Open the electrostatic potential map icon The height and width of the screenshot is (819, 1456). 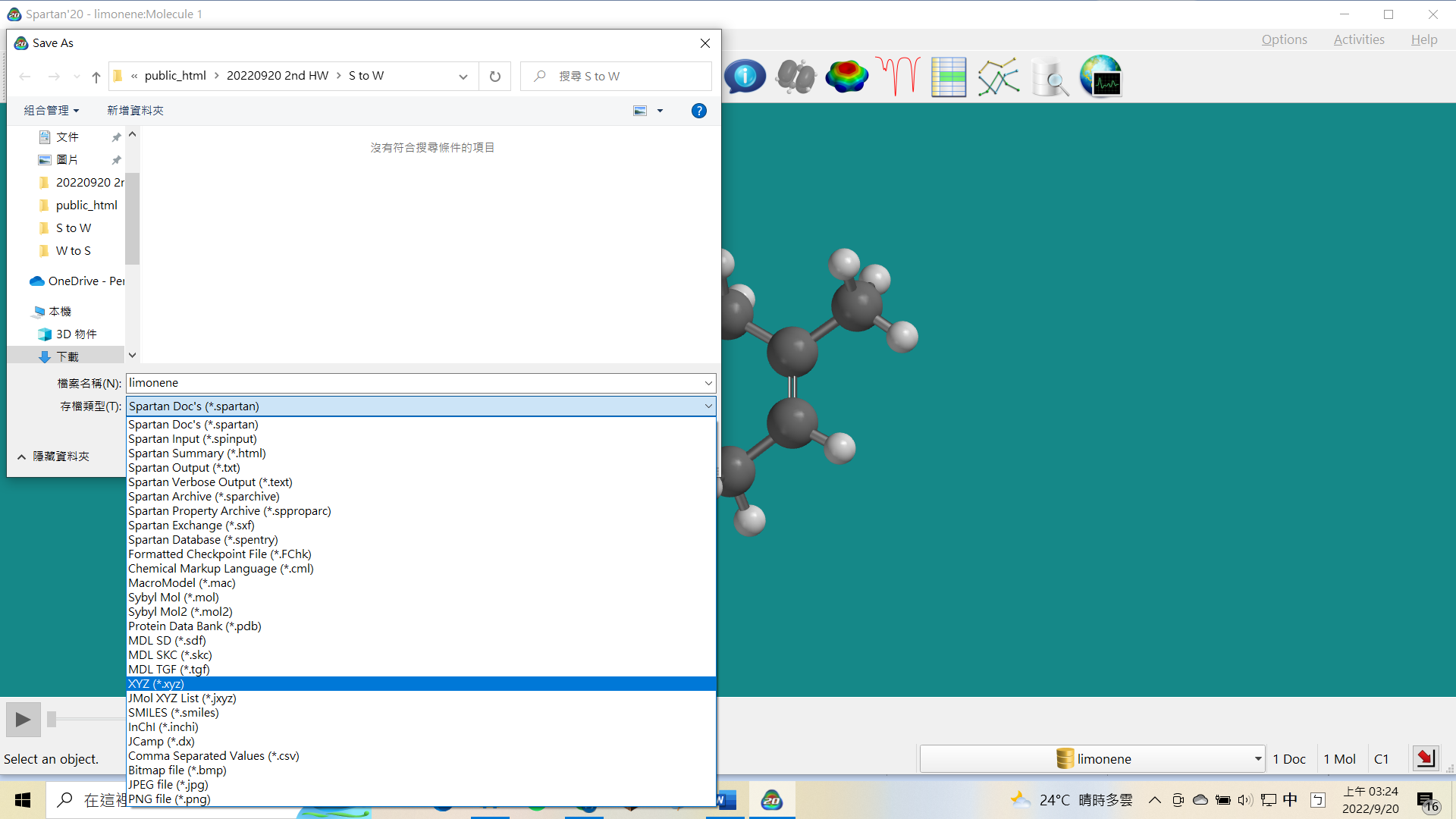click(846, 77)
